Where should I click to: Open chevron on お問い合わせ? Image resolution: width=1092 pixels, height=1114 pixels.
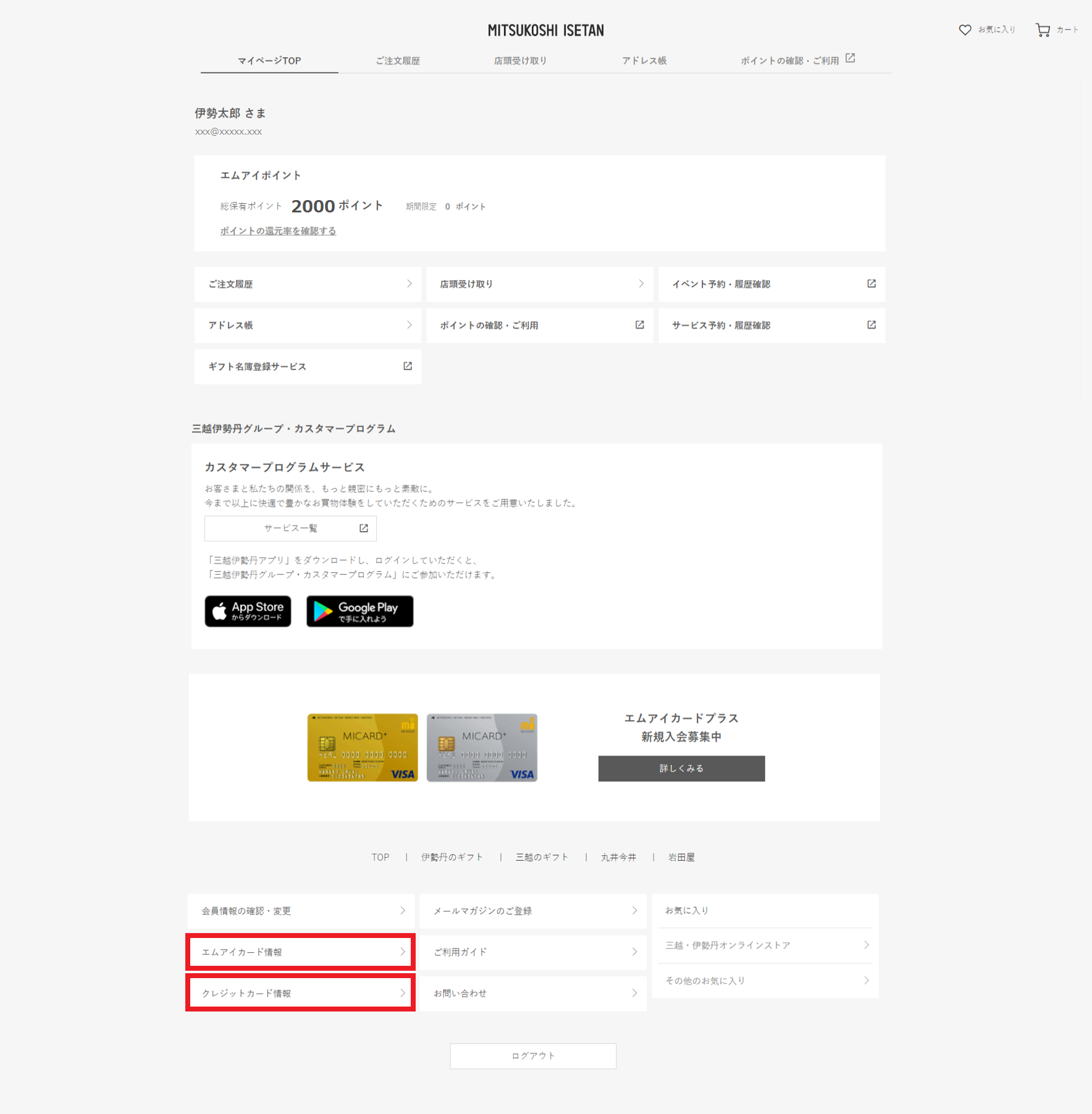tap(634, 993)
